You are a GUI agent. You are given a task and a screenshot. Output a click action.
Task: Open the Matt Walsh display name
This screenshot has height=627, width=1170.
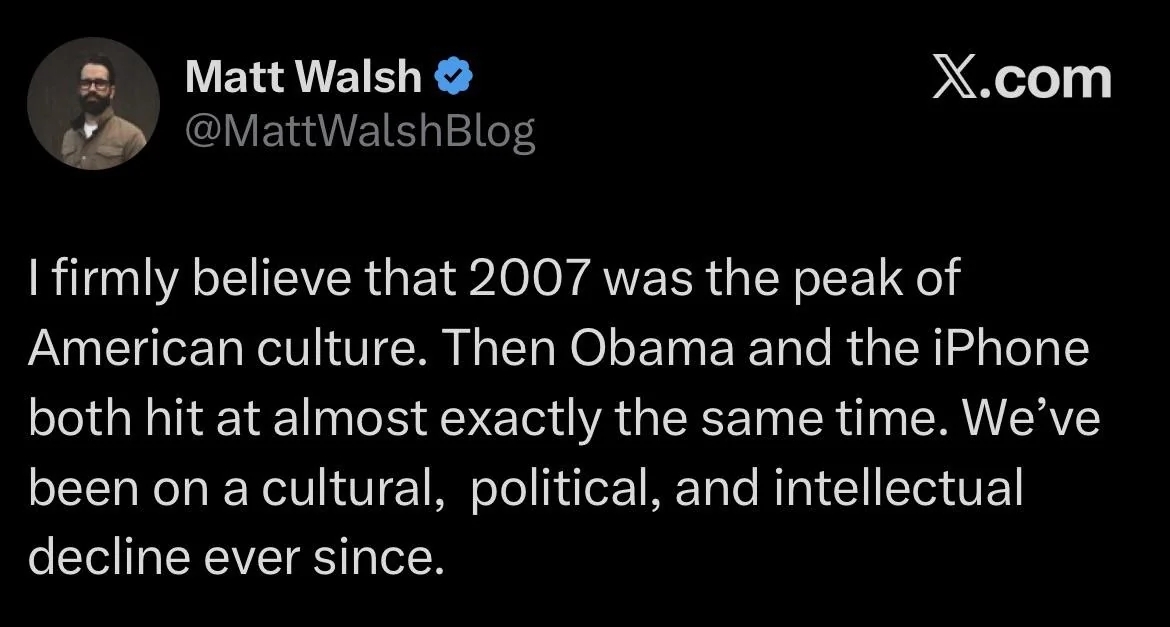pyautogui.click(x=303, y=78)
